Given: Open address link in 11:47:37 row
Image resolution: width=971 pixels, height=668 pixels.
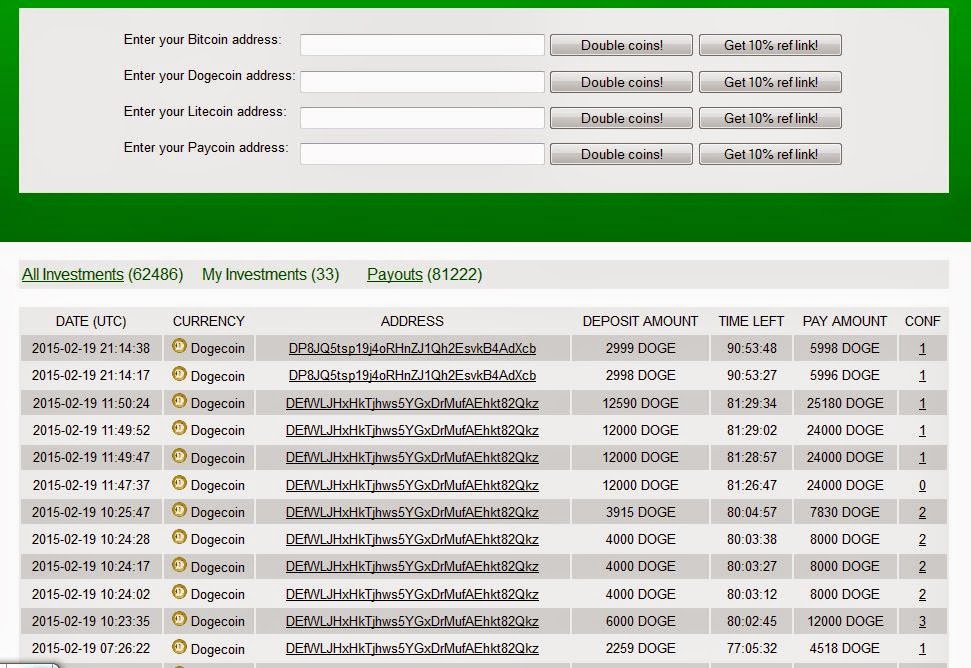Looking at the screenshot, I should pos(412,485).
